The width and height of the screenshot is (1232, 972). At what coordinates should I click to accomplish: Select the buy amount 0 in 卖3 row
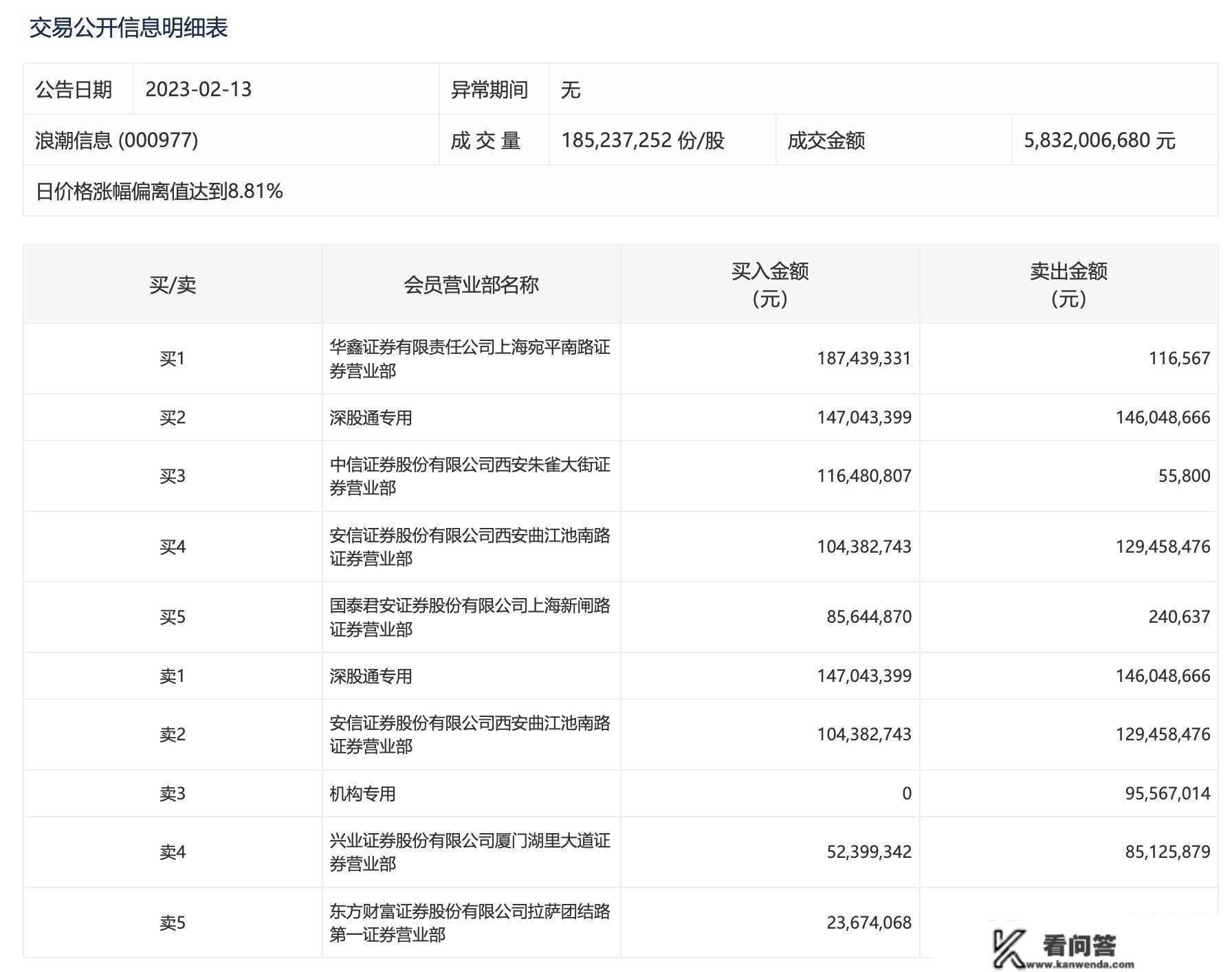coord(907,793)
